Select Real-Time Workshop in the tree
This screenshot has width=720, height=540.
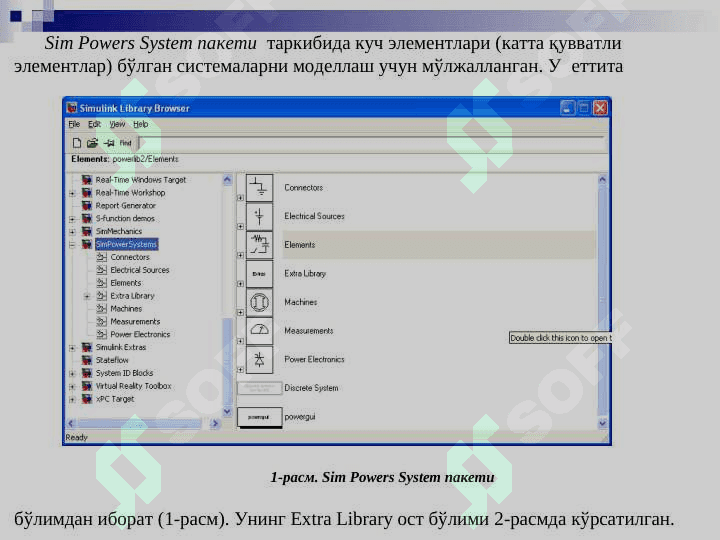tap(130, 192)
